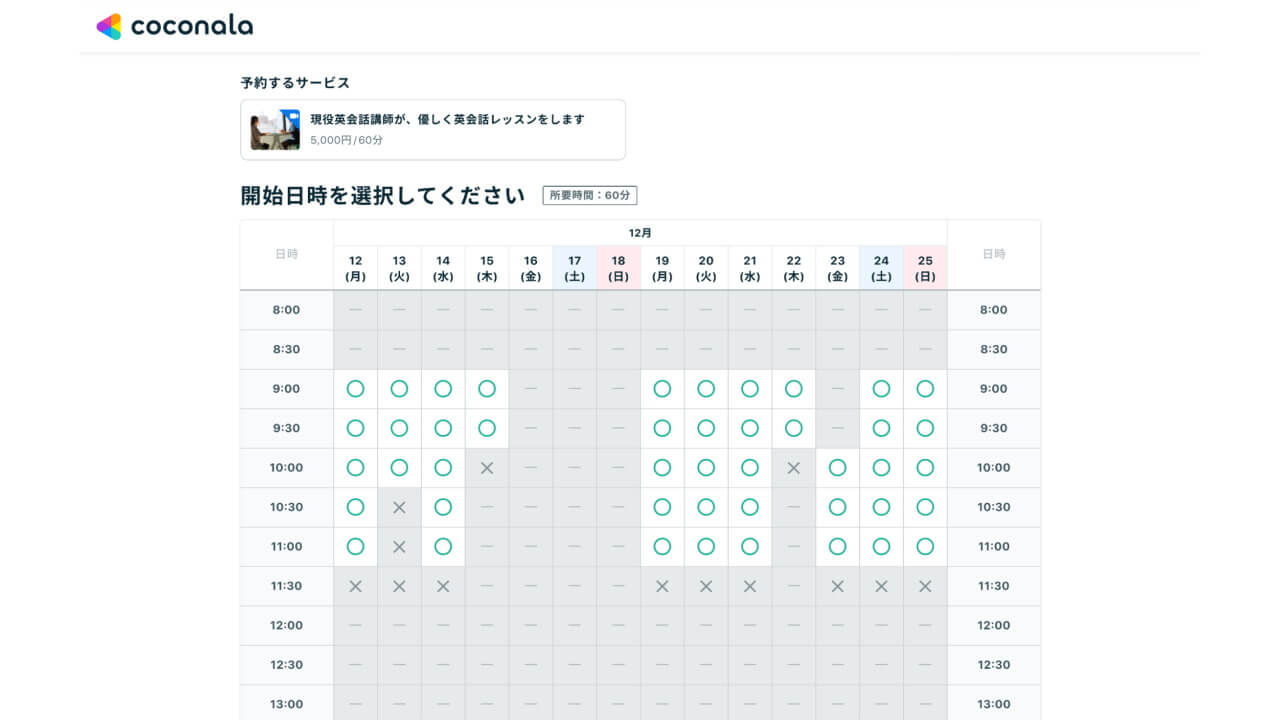Select the 10:00 slot on Friday the 23rd
The width and height of the screenshot is (1280, 720).
click(838, 468)
